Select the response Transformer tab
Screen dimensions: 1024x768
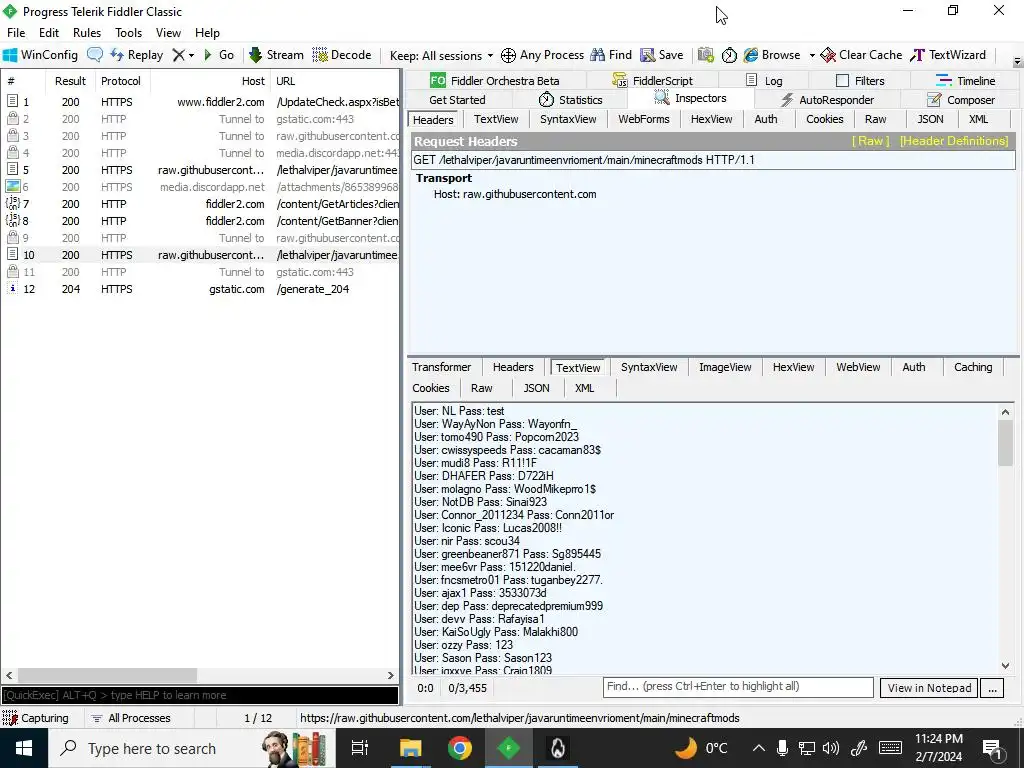coord(441,367)
